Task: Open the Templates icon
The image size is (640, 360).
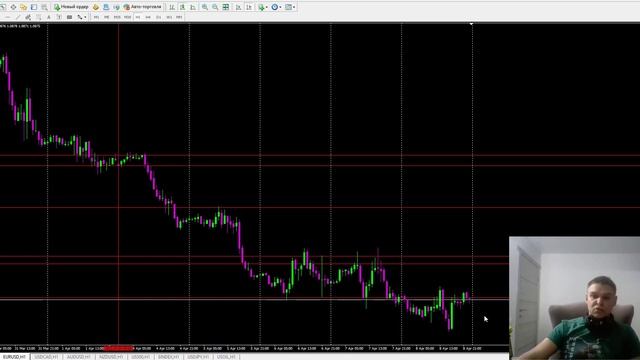Action: (x=288, y=7)
